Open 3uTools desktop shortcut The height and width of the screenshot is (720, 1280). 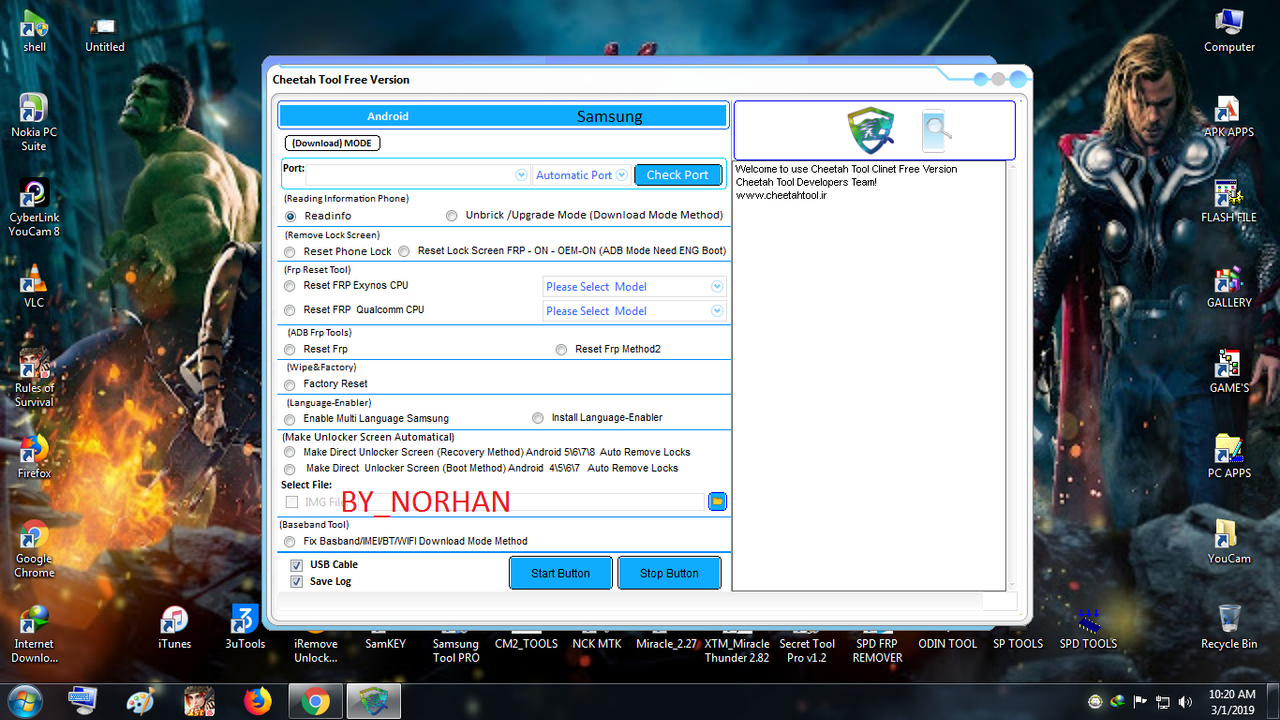pos(245,627)
